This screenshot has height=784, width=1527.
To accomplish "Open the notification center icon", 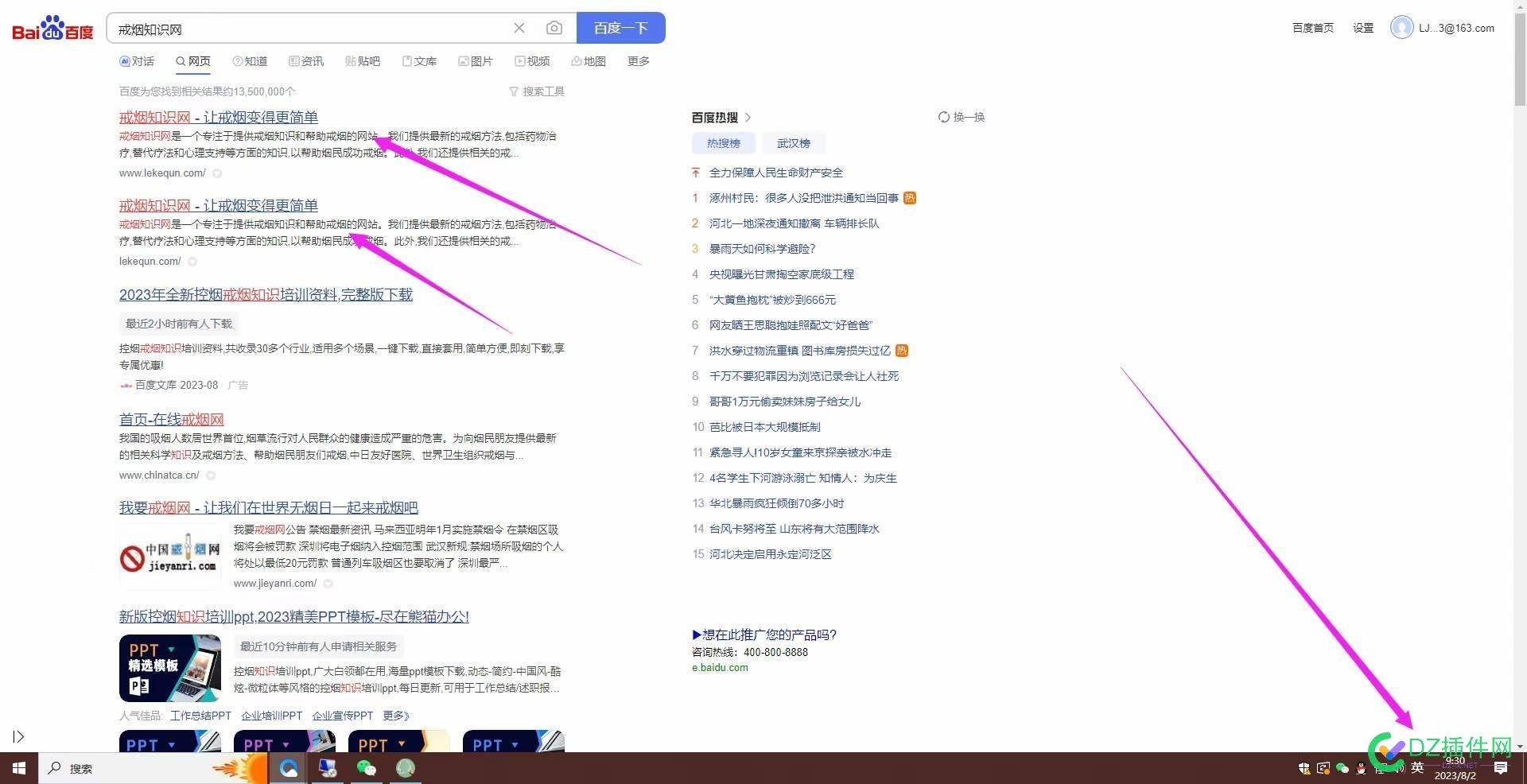I will tap(1501, 768).
